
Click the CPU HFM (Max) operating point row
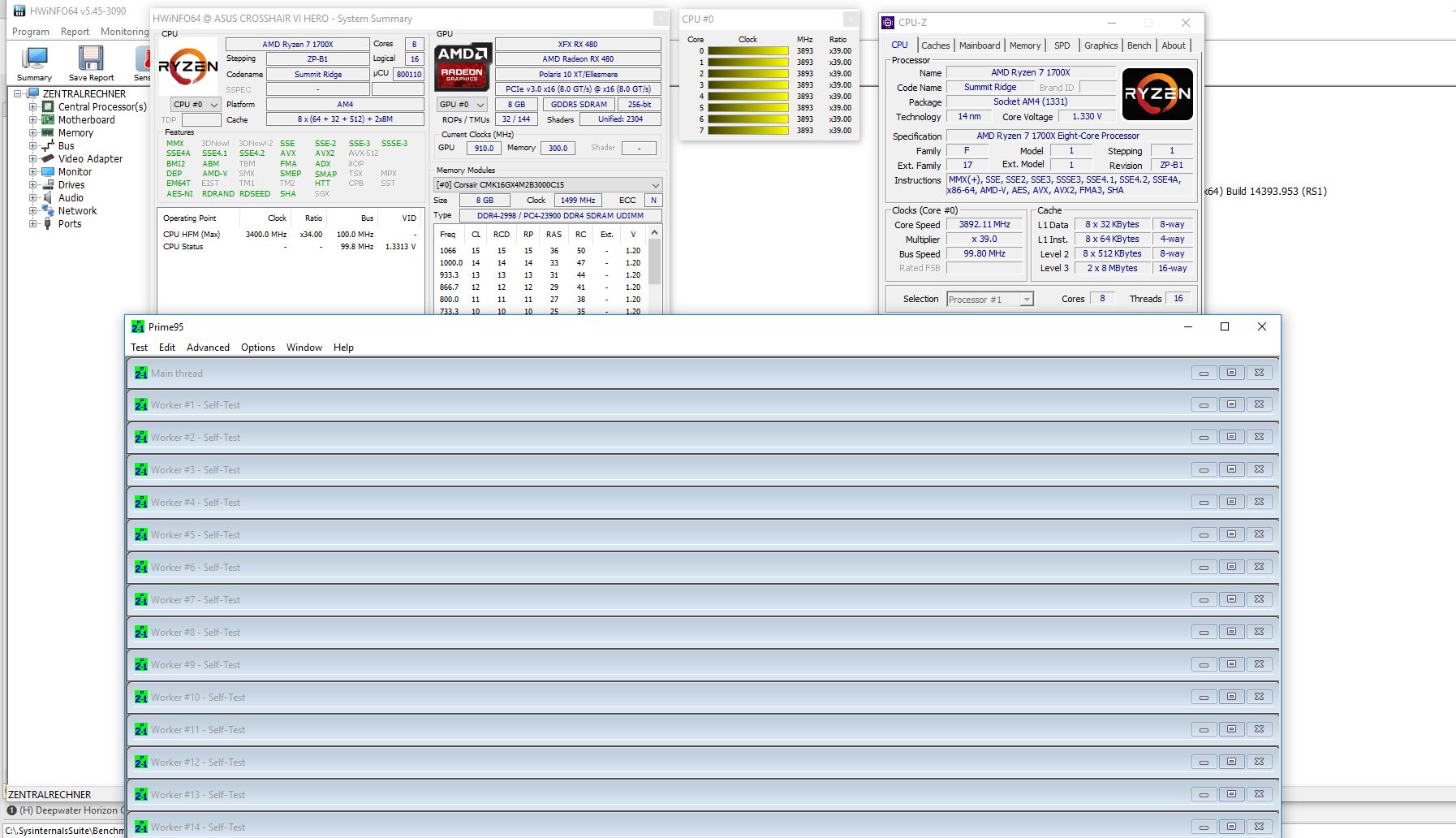coord(291,234)
